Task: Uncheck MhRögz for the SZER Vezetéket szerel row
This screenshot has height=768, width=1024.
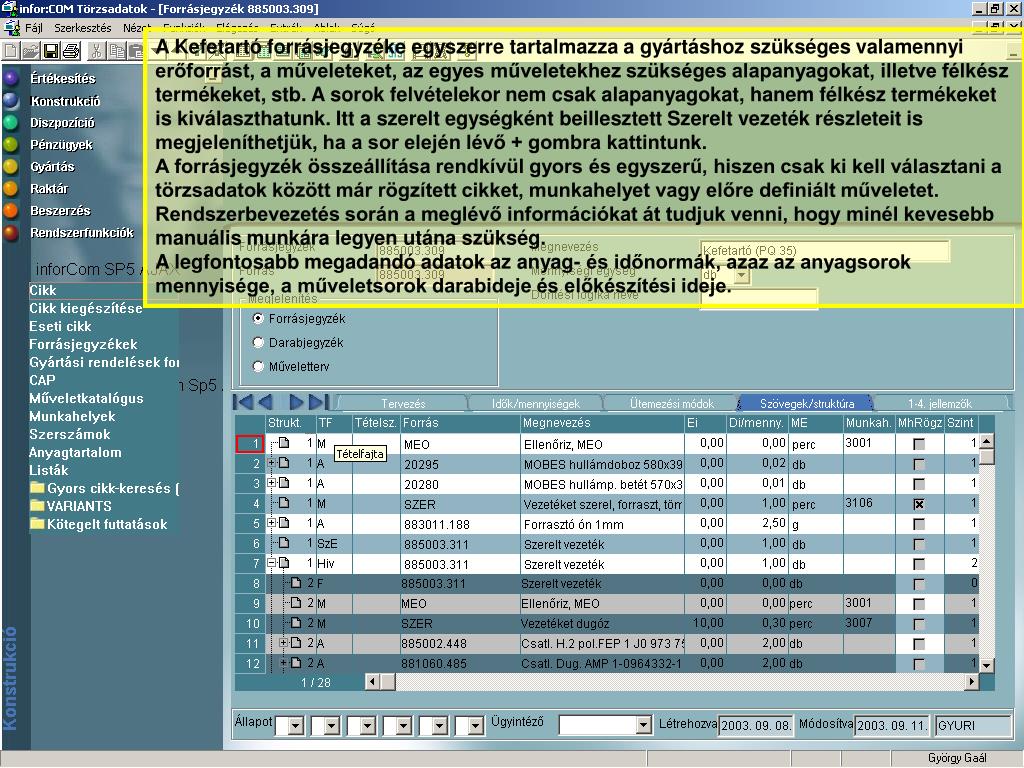Action: (919, 504)
